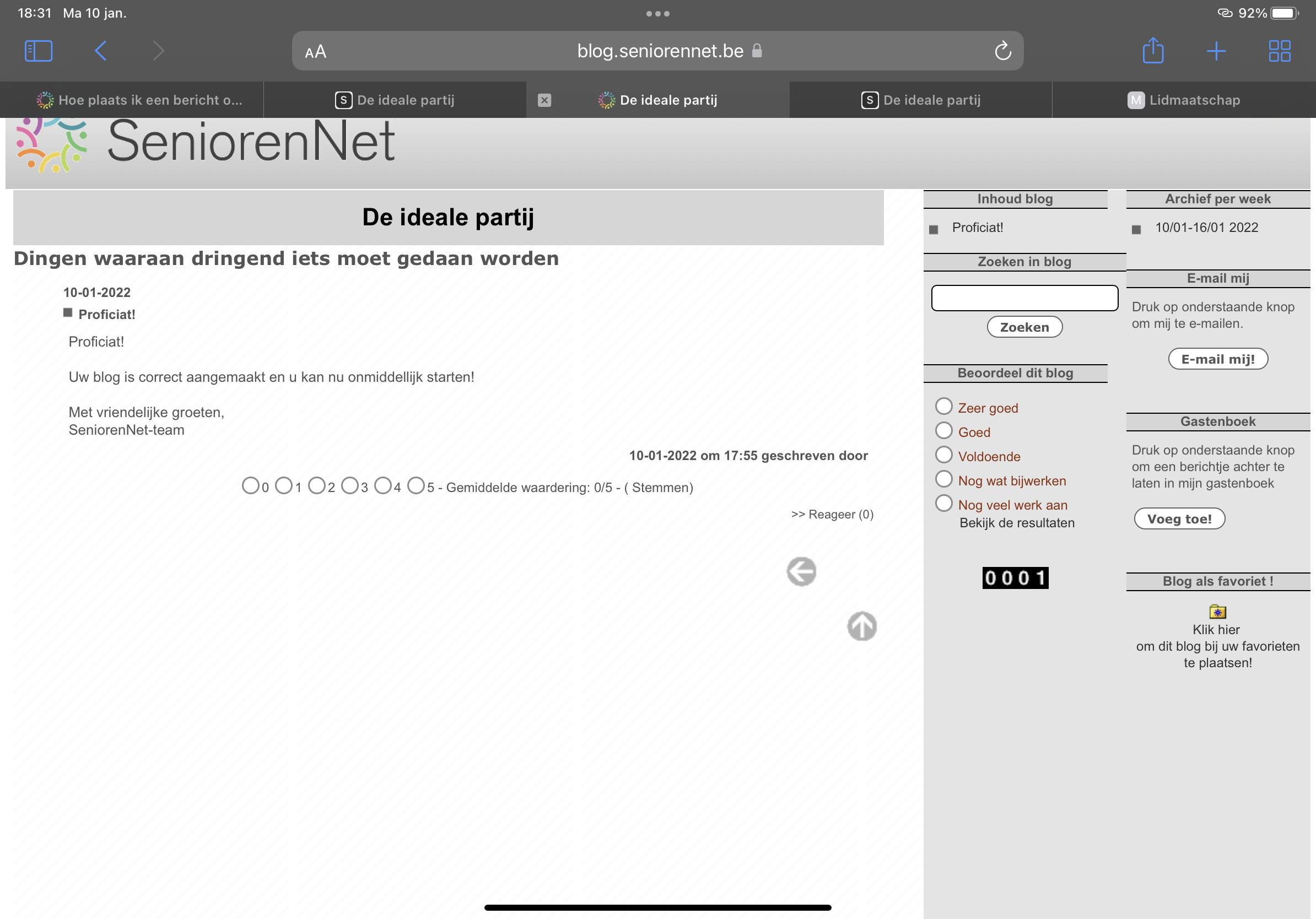Click the folder icon under Blog als favoriet

point(1217,611)
